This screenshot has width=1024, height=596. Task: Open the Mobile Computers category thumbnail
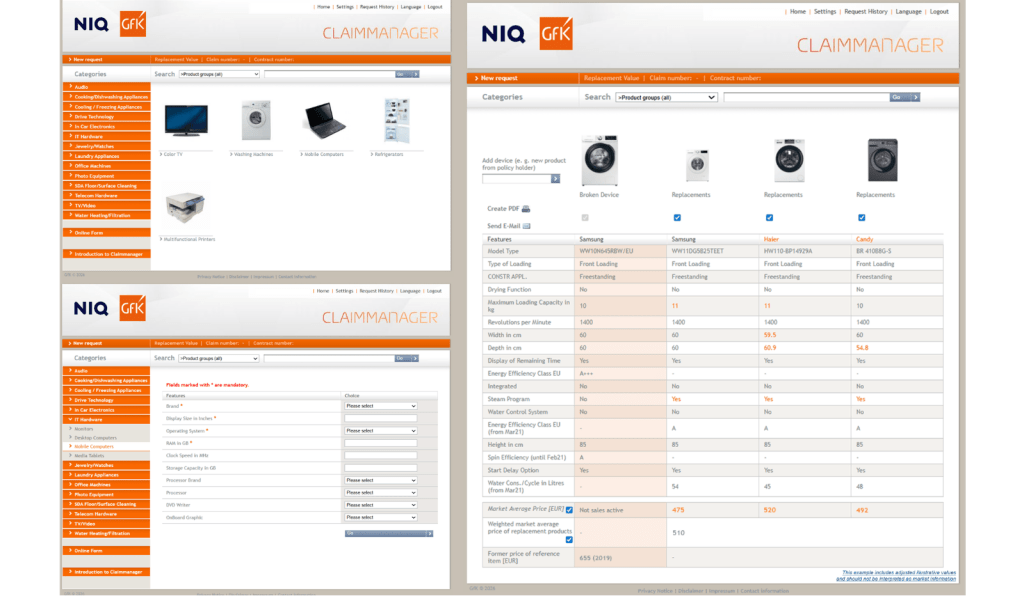point(327,120)
